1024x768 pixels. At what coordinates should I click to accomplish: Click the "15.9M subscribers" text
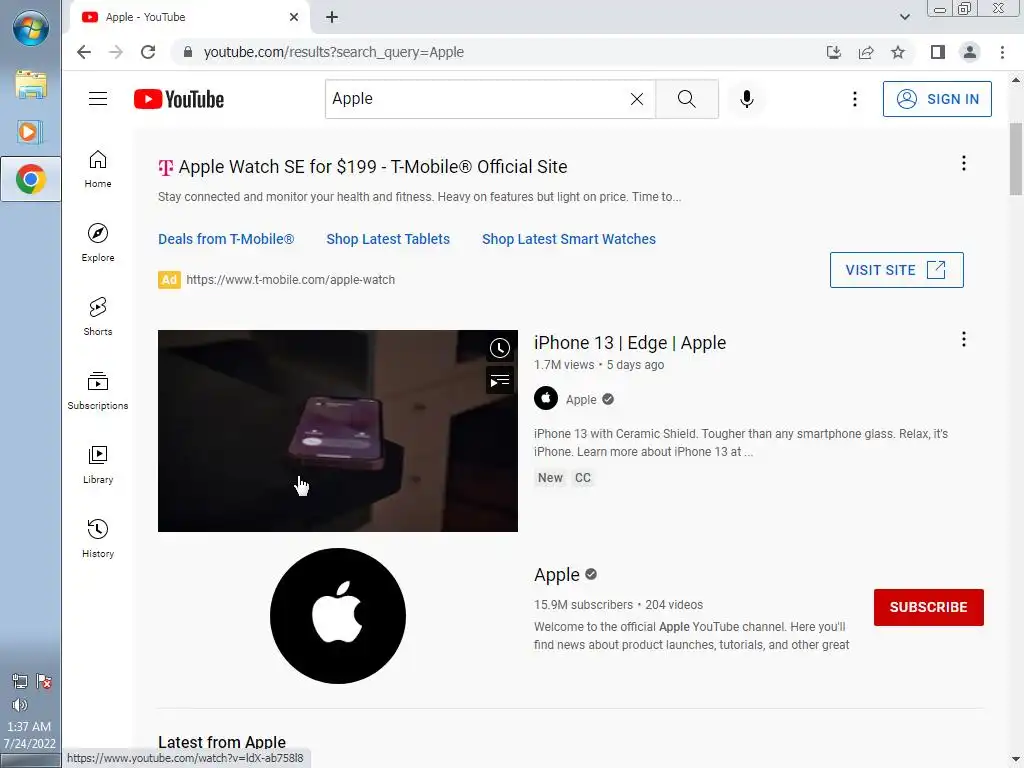coord(583,605)
